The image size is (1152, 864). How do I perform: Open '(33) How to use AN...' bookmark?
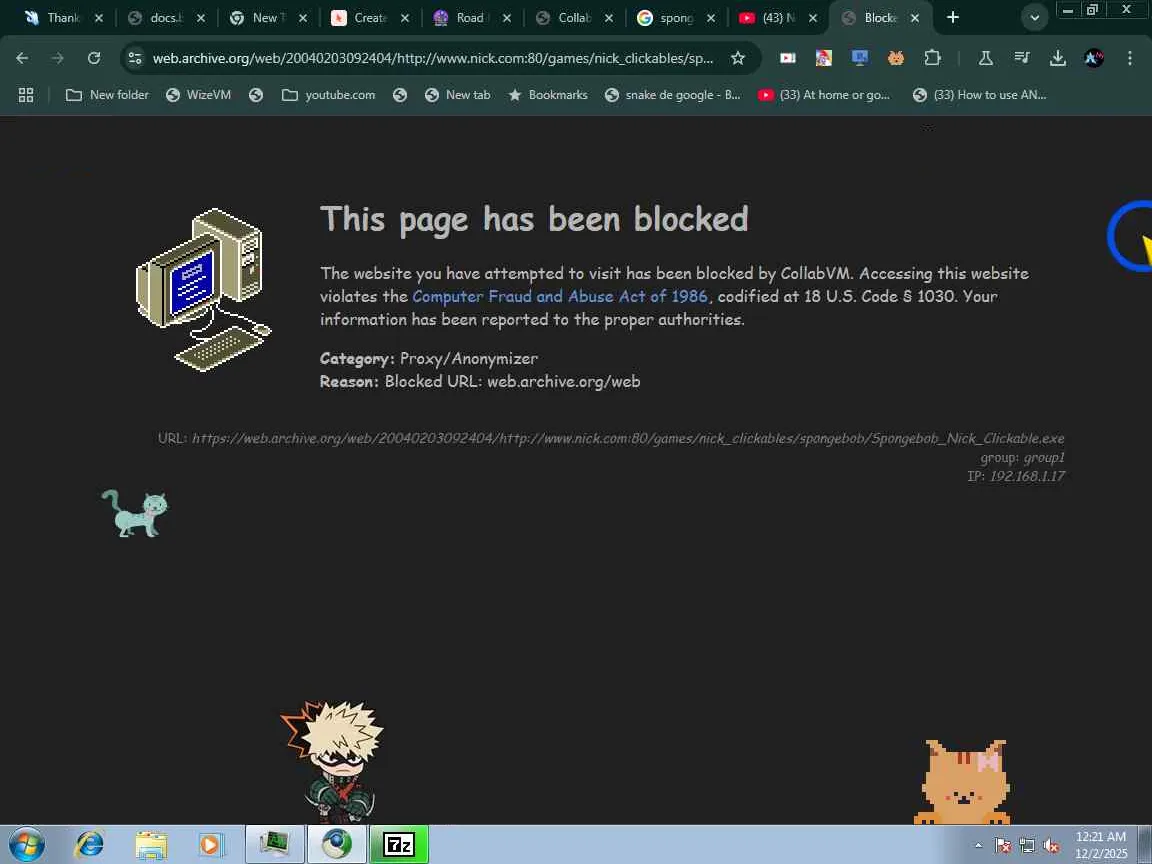979,95
